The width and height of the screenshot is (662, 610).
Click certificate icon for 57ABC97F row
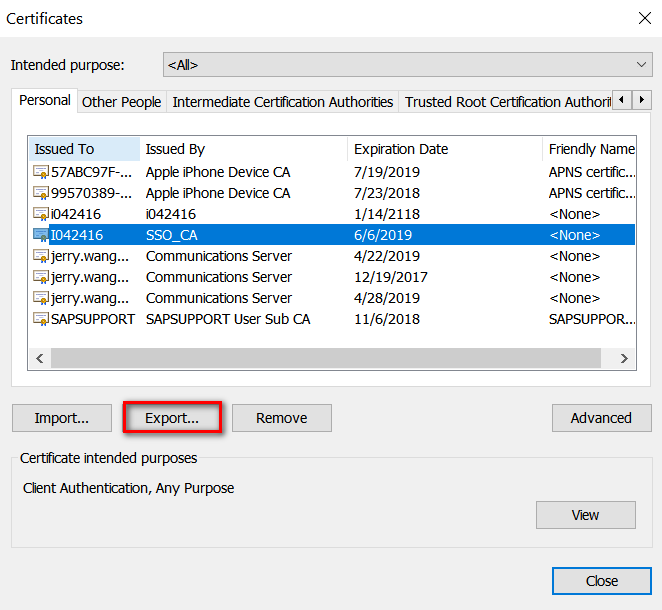(x=41, y=172)
